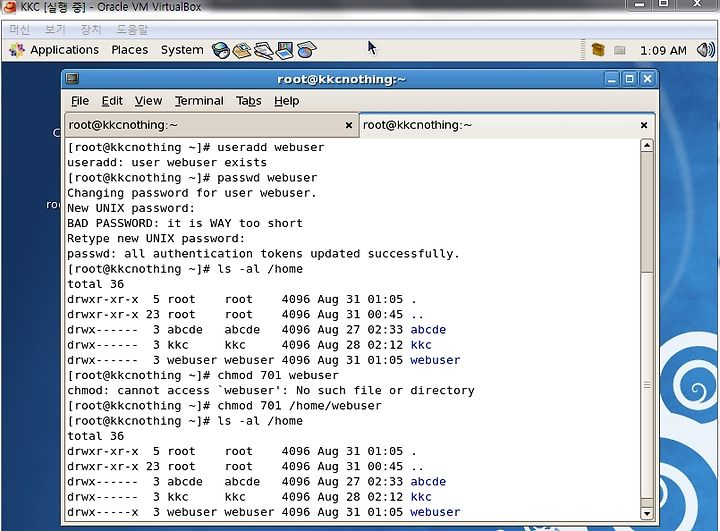Viewport: 720px width, 531px height.
Task: Open the VirtualBox 도움말 menu
Action: click(x=132, y=29)
